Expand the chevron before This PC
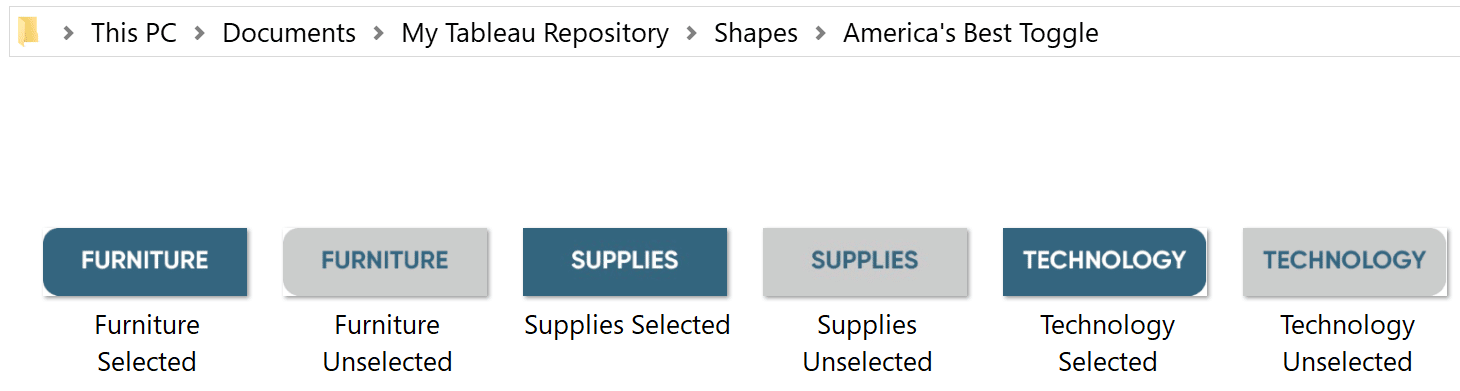1460x391 pixels. click(68, 33)
